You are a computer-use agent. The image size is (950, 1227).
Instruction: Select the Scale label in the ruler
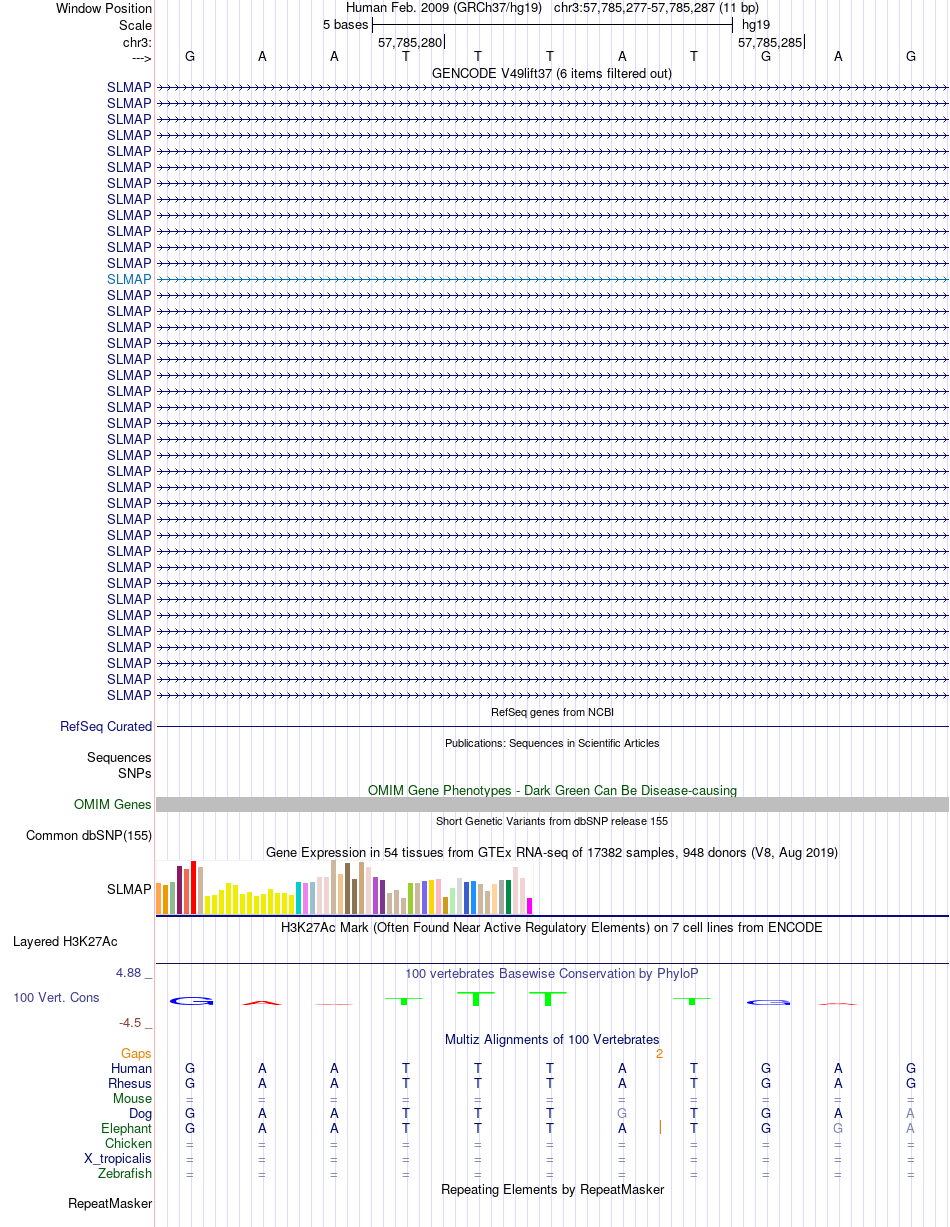coord(135,25)
